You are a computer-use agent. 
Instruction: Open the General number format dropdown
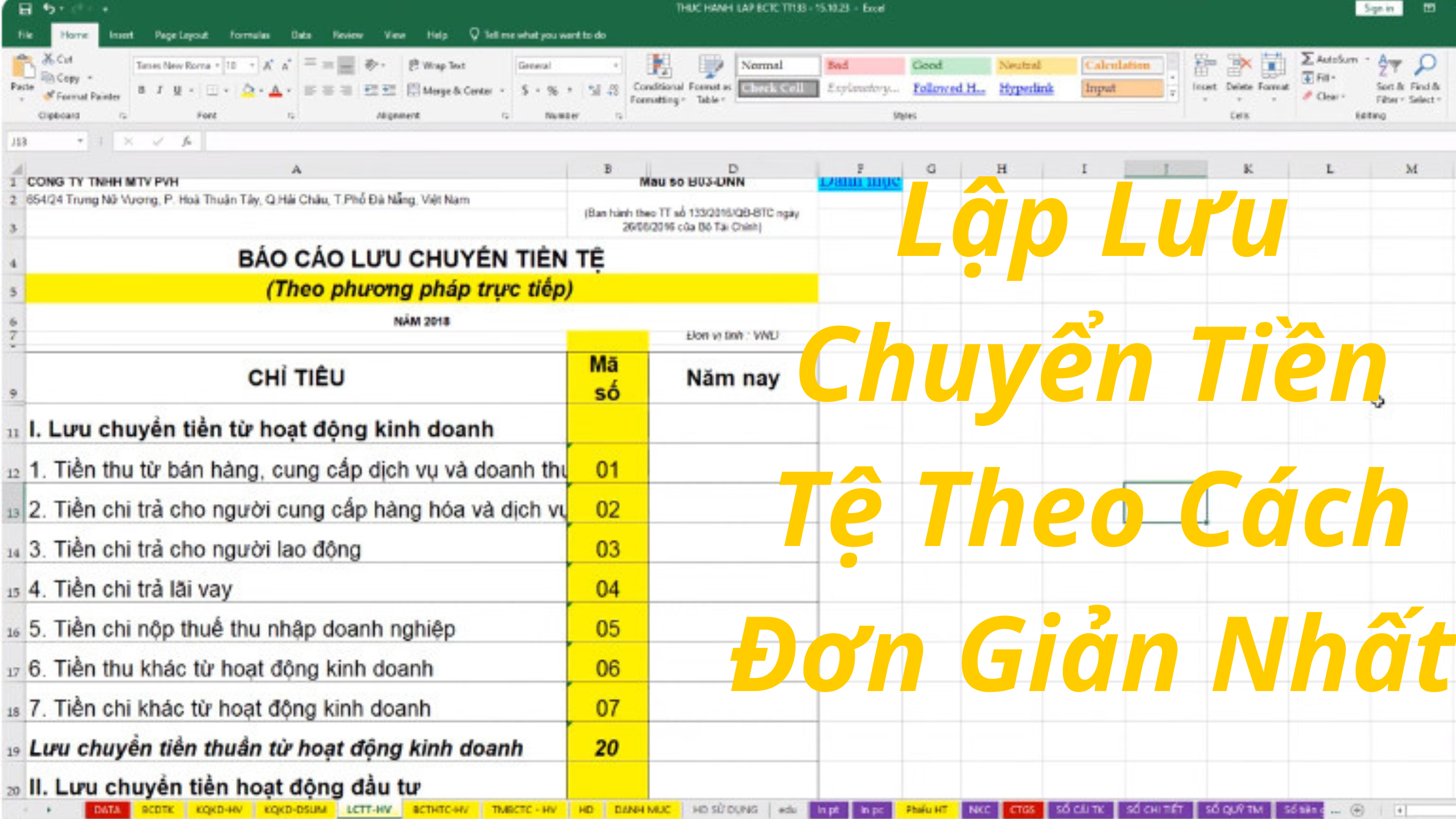615,65
